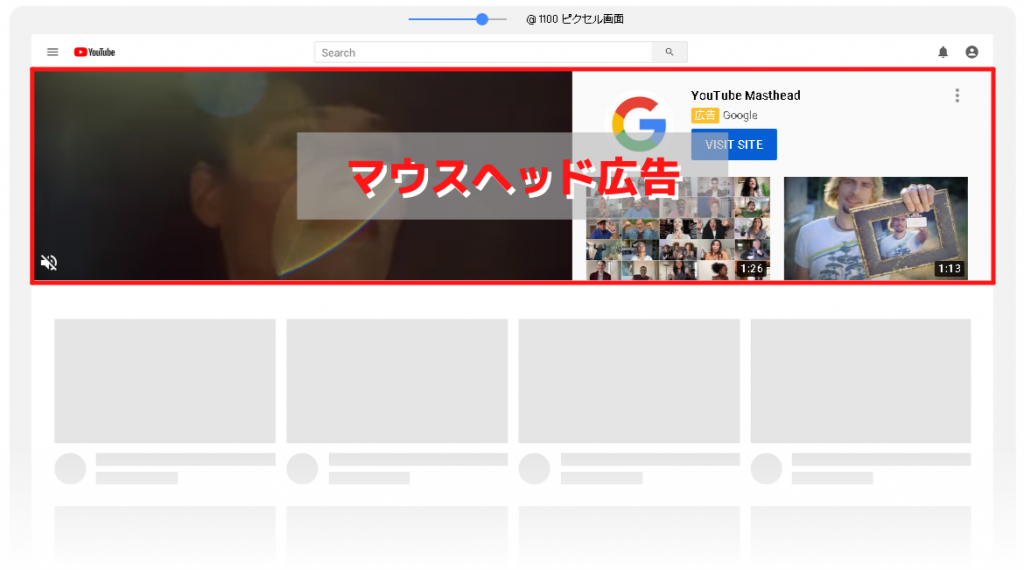Click the yellow 広告 ad badge
Viewport: 1024px width, 570px height.
coord(705,116)
